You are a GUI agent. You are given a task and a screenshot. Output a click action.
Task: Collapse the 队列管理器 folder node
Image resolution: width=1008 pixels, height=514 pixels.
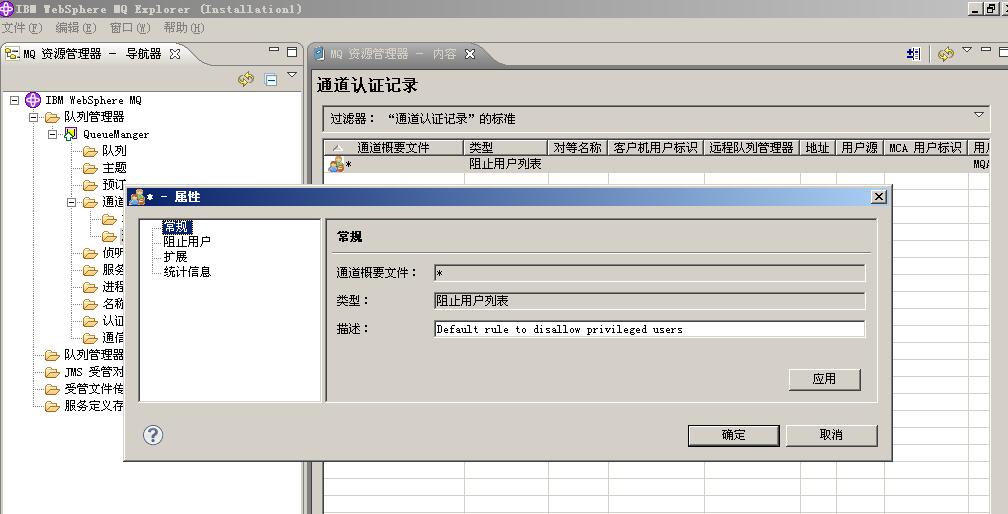(x=33, y=117)
